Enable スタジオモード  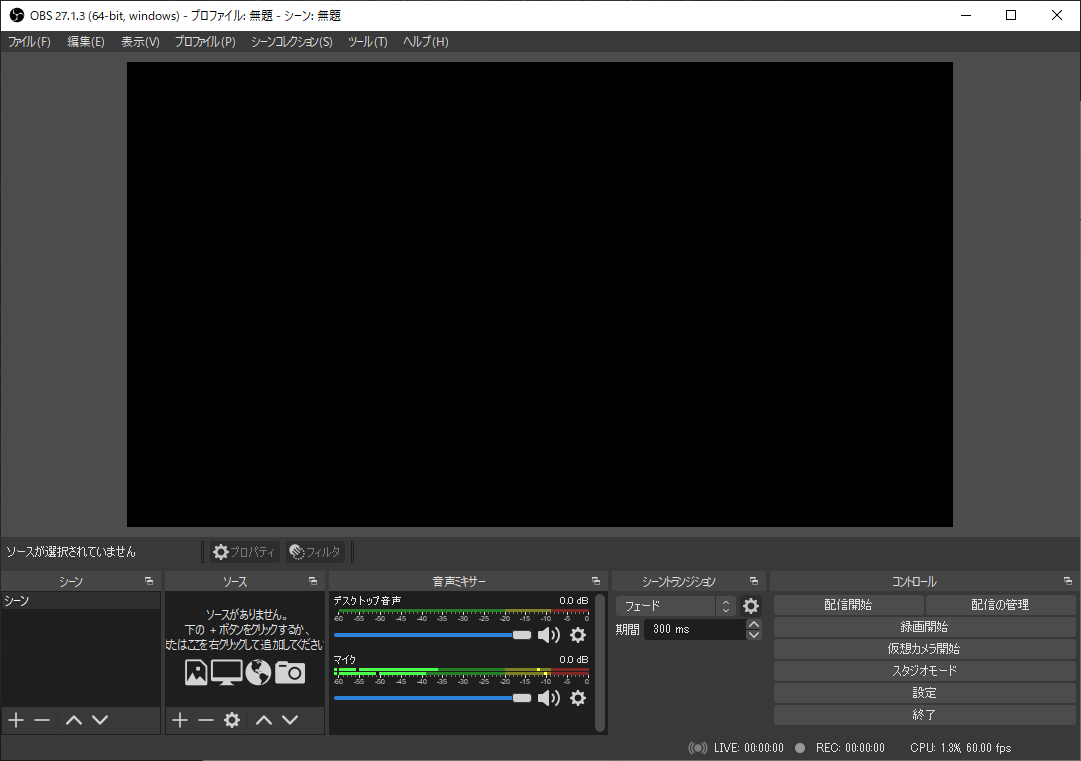925,671
